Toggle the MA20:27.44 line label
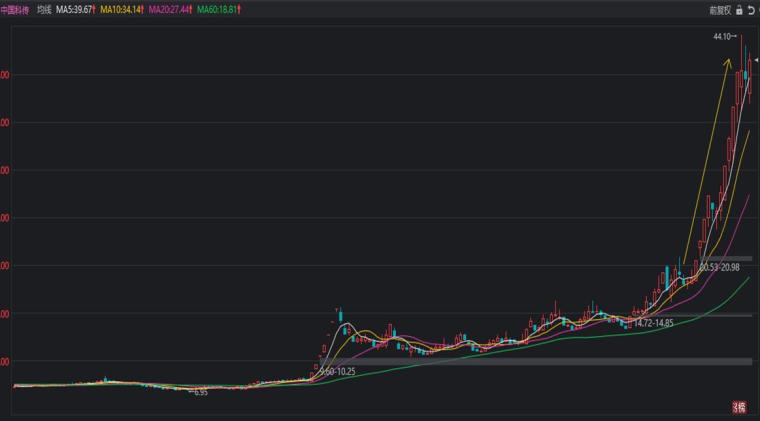 coord(168,9)
